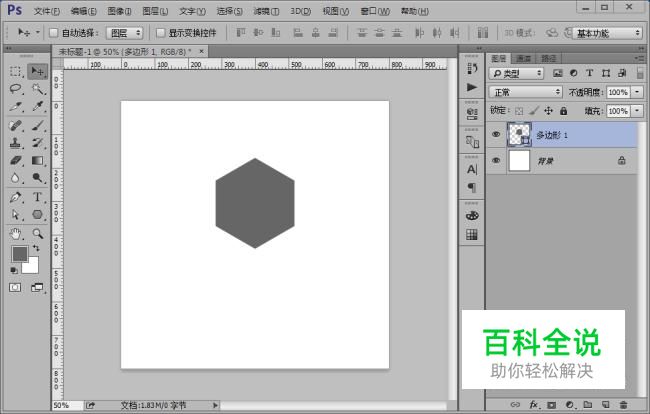
Task: Select the Rectangular Marquee tool
Action: 16,71
